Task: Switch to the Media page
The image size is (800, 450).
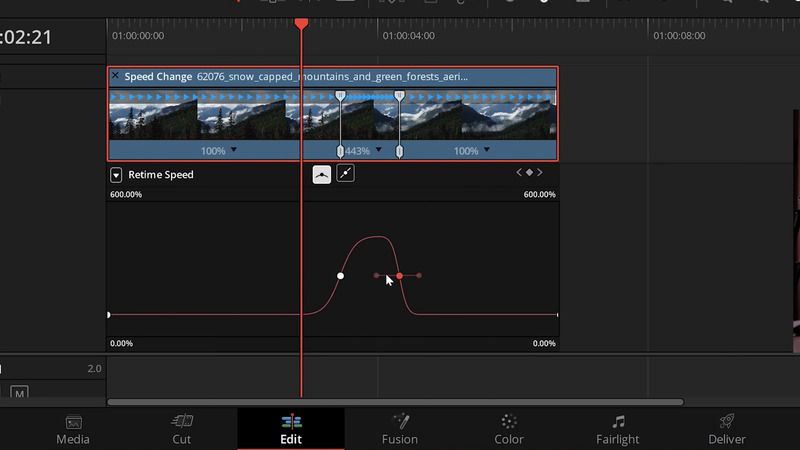Action: point(72,429)
